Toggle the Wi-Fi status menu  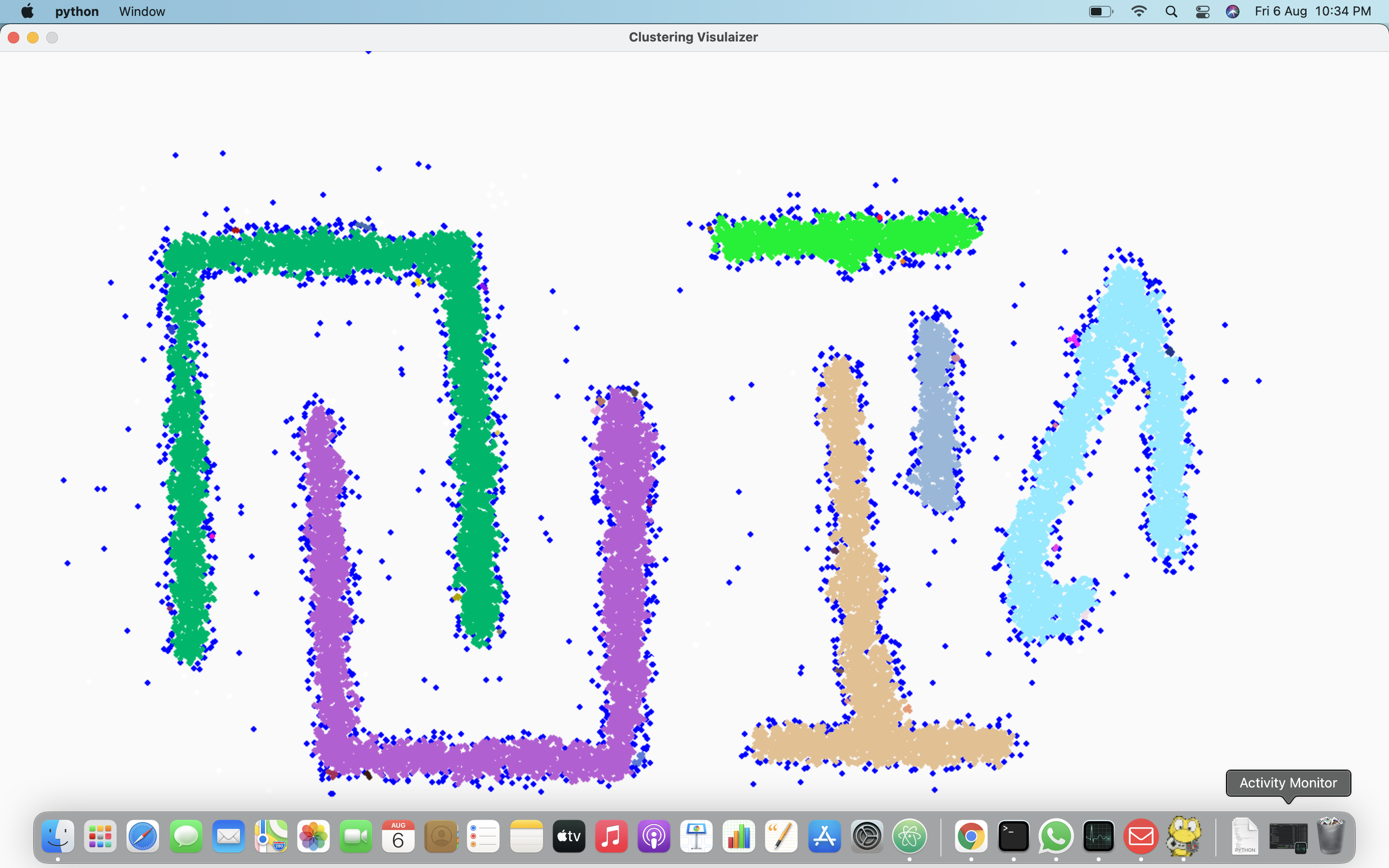1139,11
